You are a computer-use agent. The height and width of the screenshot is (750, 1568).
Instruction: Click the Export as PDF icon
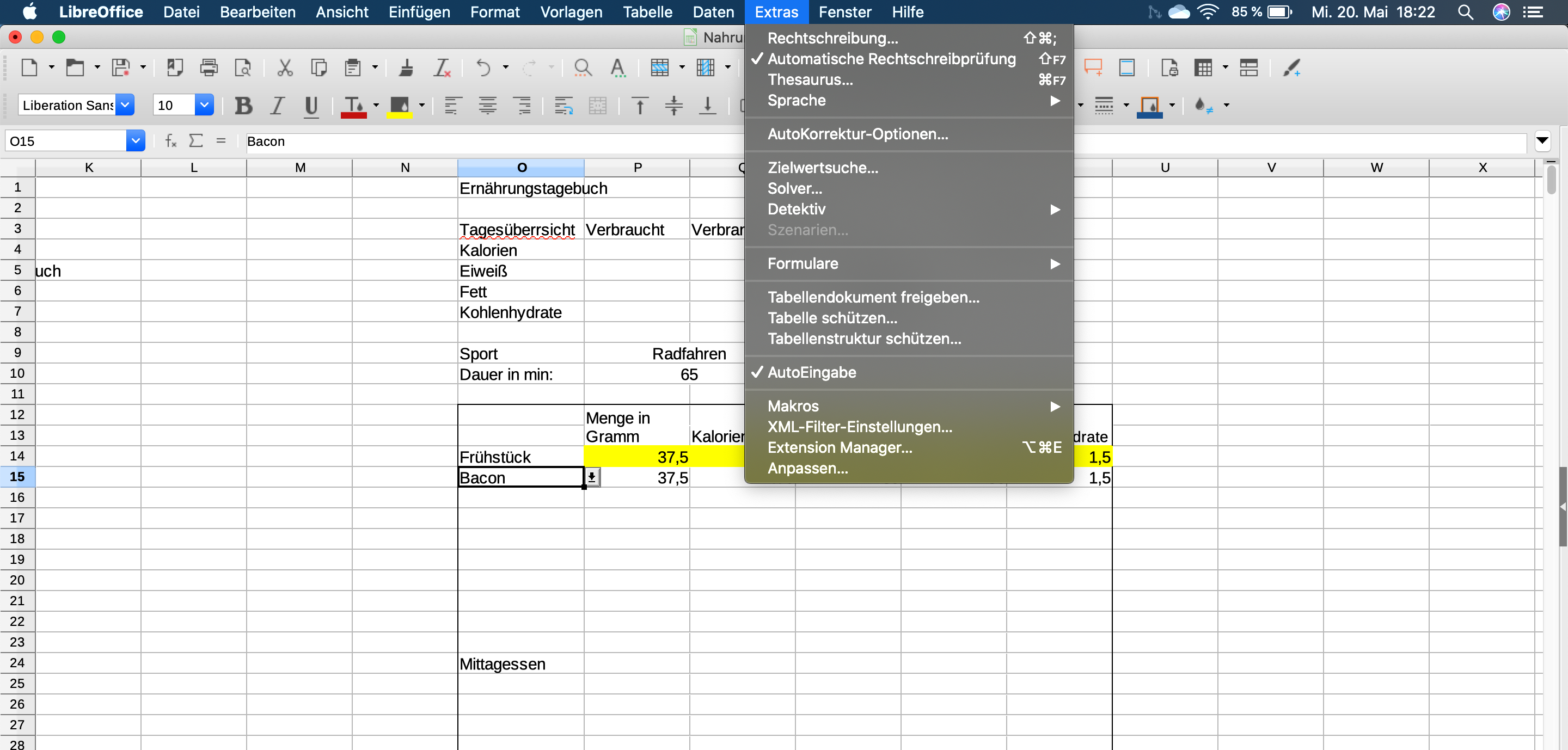coord(175,67)
